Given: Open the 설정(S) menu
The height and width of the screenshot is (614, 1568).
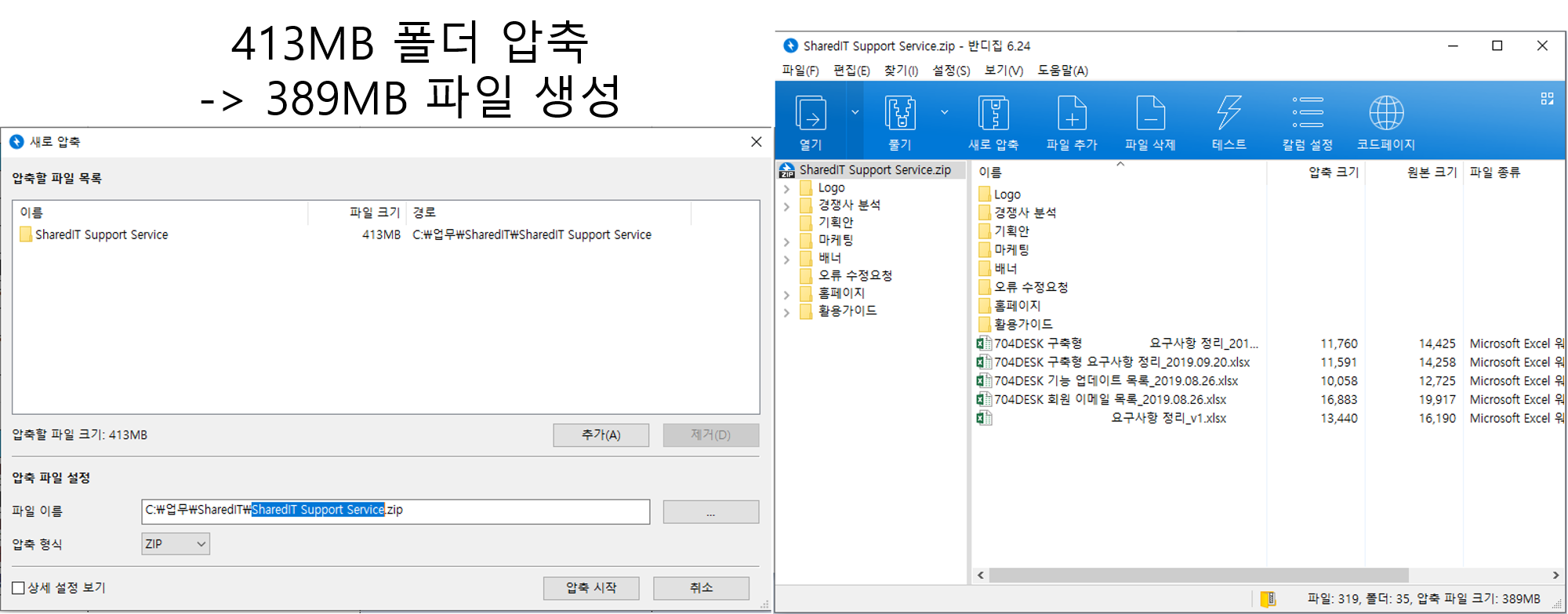Looking at the screenshot, I should [951, 71].
